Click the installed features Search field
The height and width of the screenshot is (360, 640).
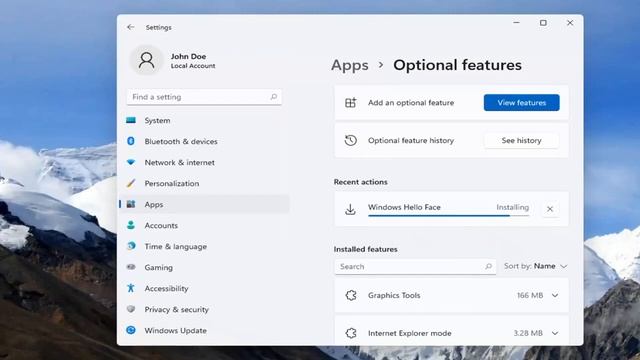tap(415, 267)
